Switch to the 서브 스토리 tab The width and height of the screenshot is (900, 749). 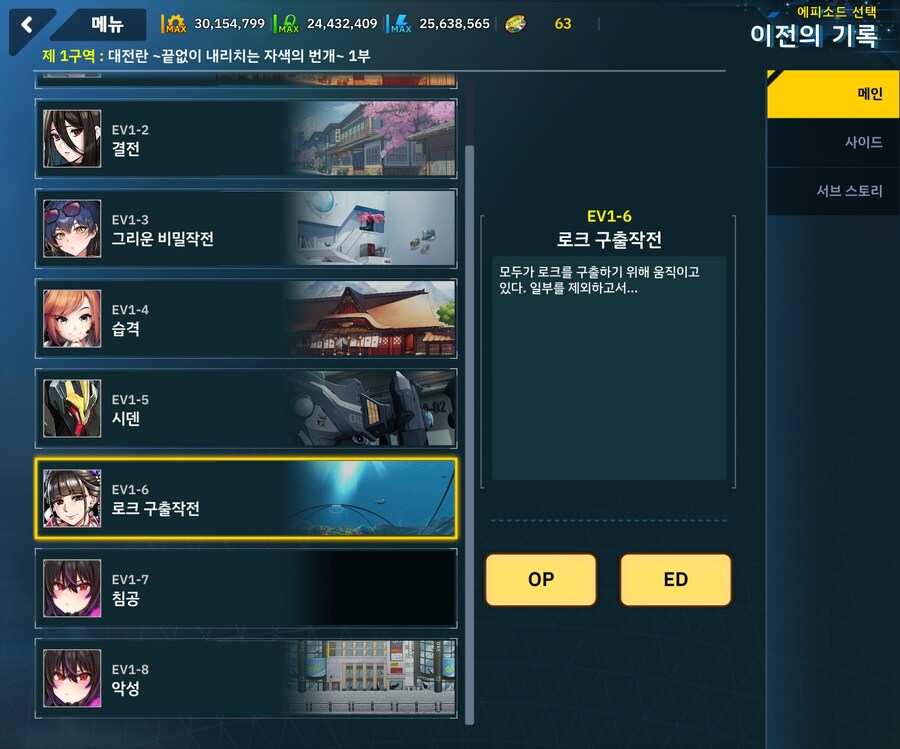click(x=833, y=191)
